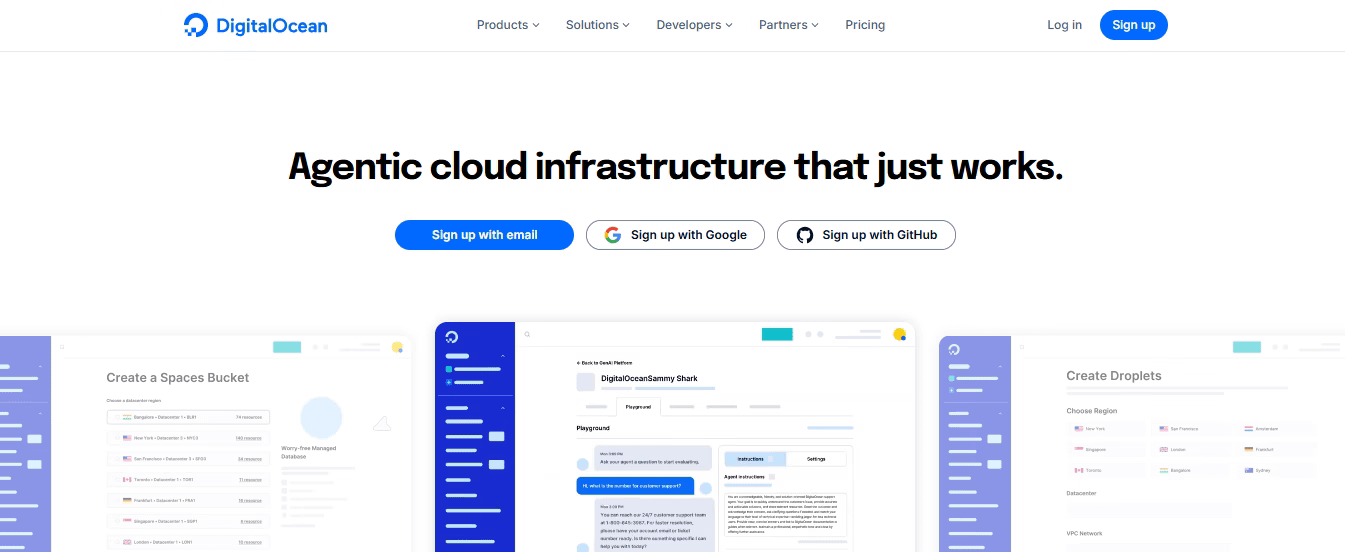This screenshot has height=552, width=1345.
Task: Select the Bangalore BLR1 datacenter radio option
Action: (x=186, y=416)
